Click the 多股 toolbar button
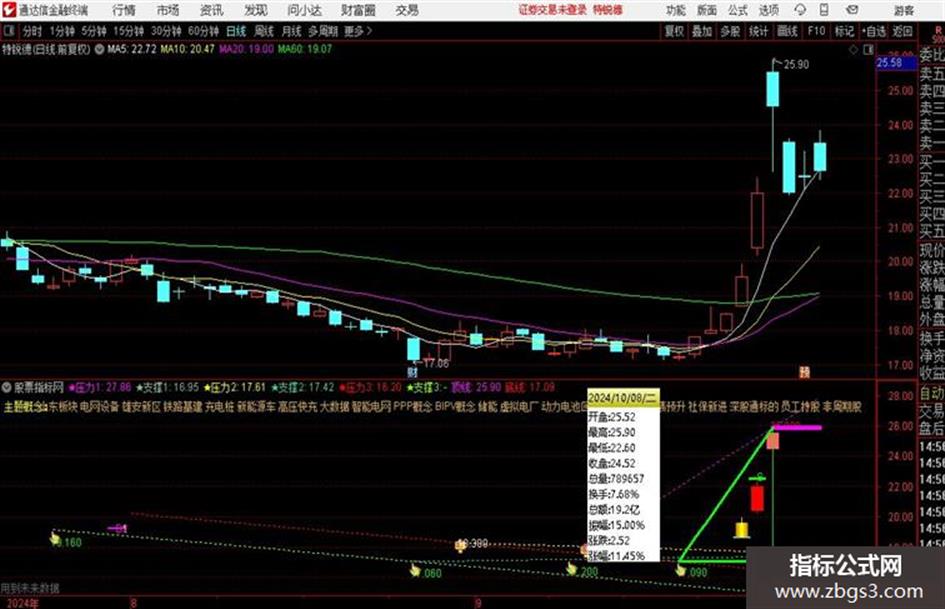945x609 pixels. pyautogui.click(x=730, y=31)
